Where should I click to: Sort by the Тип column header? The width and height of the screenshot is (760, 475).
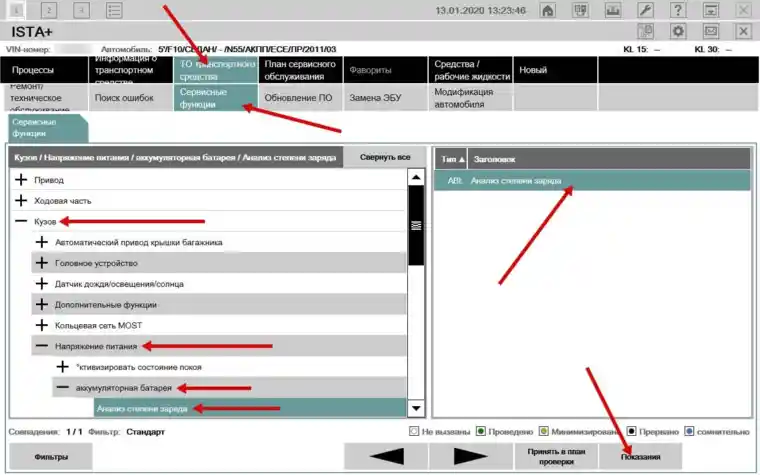[x=451, y=159]
